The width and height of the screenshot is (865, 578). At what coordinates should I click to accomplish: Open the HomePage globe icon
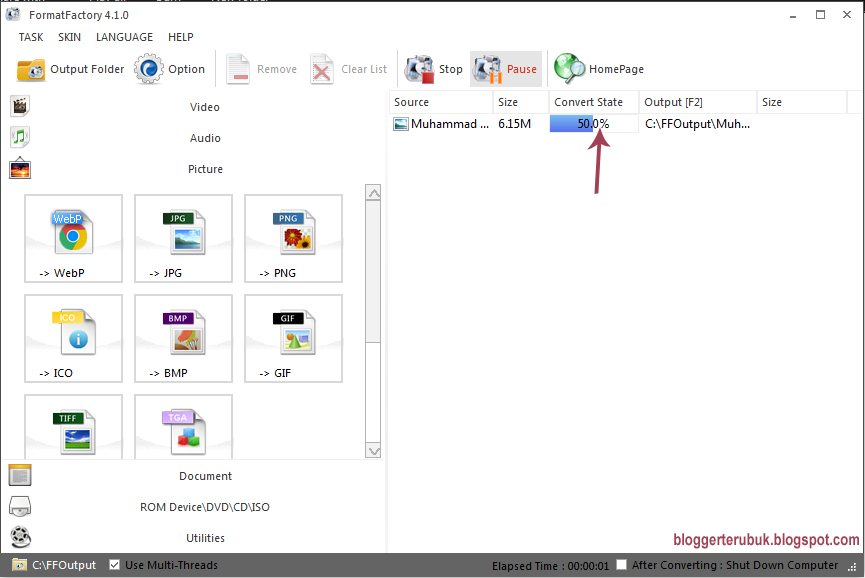tap(569, 69)
